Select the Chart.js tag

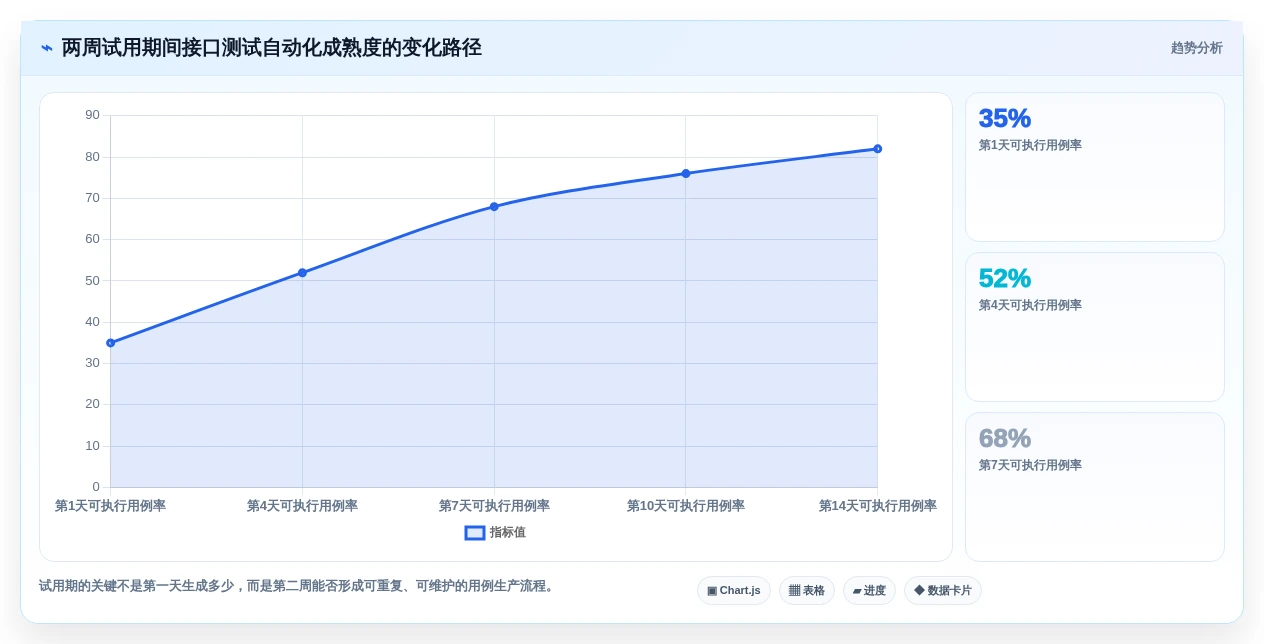pyautogui.click(x=734, y=591)
